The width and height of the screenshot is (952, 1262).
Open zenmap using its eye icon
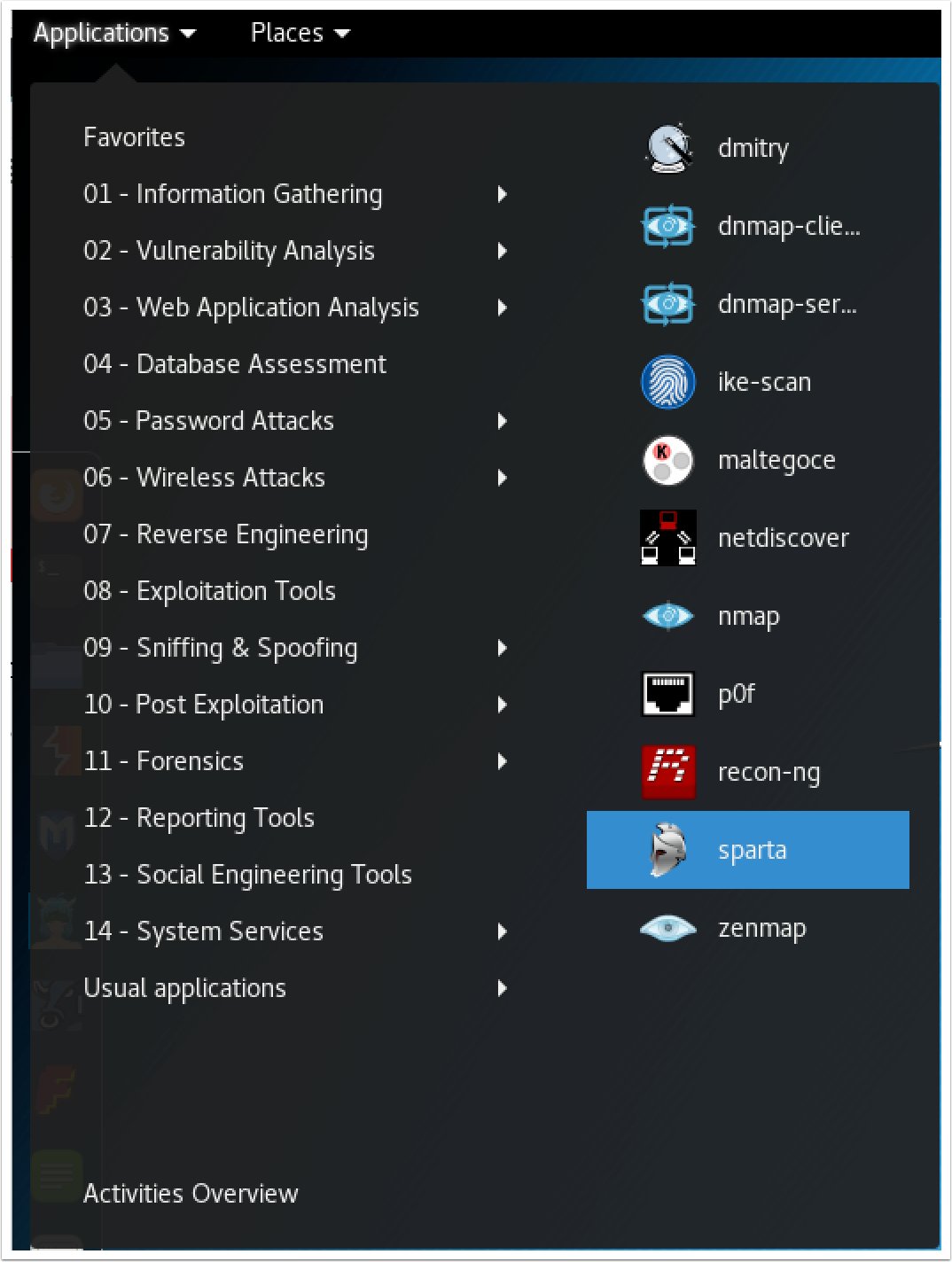pyautogui.click(x=668, y=928)
